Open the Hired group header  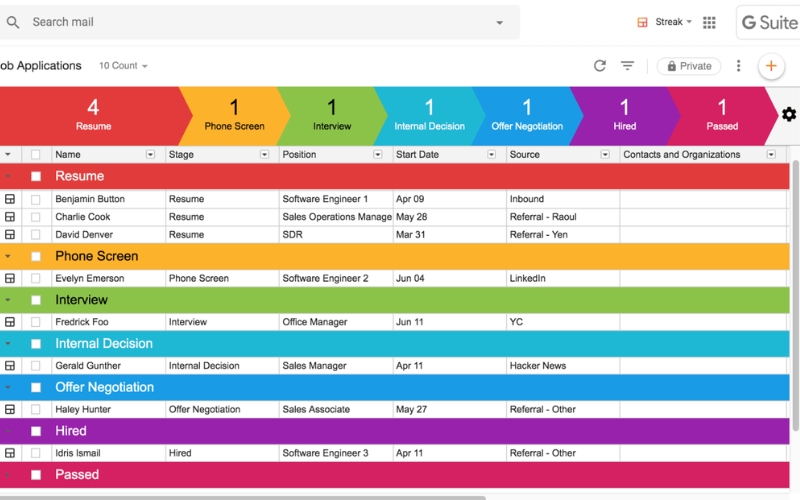coord(394,431)
